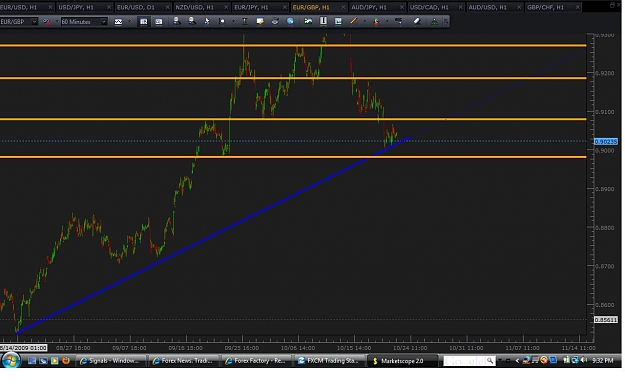Click the 0.90235 current price label
This screenshot has height=391, width=625.
605,141
